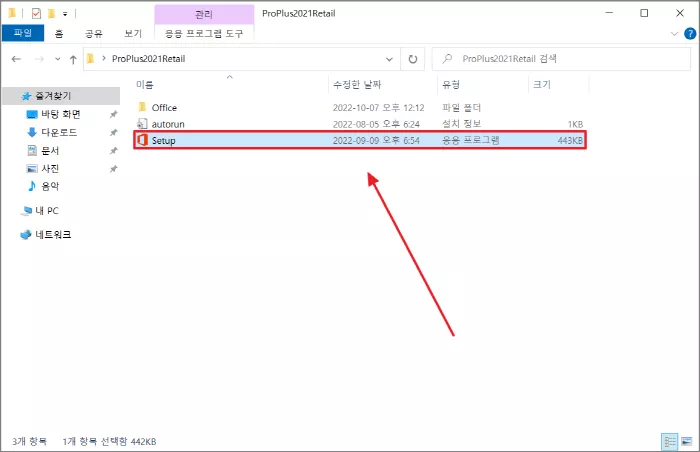The image size is (700, 452).
Task: Open the help question mark icon
Action: click(x=690, y=33)
